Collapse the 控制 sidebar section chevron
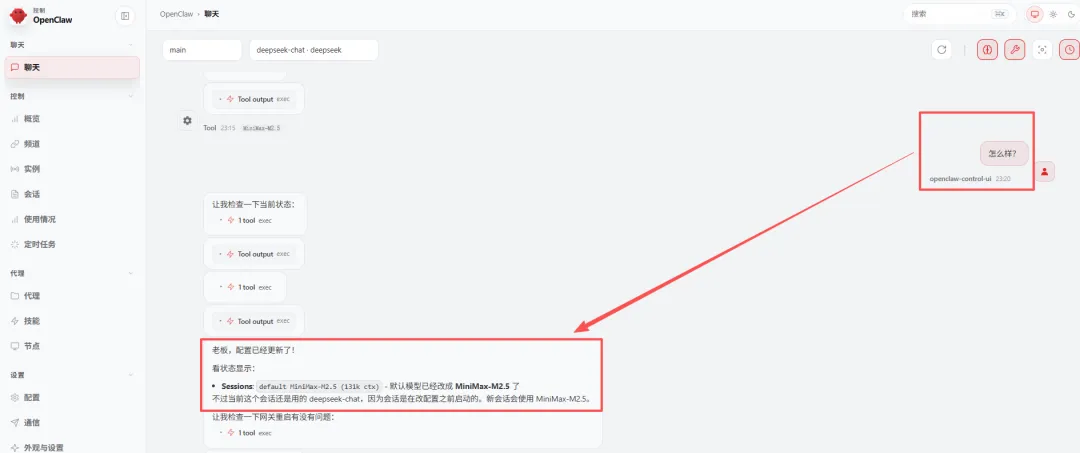Viewport: 1080px width, 453px height. (x=131, y=96)
